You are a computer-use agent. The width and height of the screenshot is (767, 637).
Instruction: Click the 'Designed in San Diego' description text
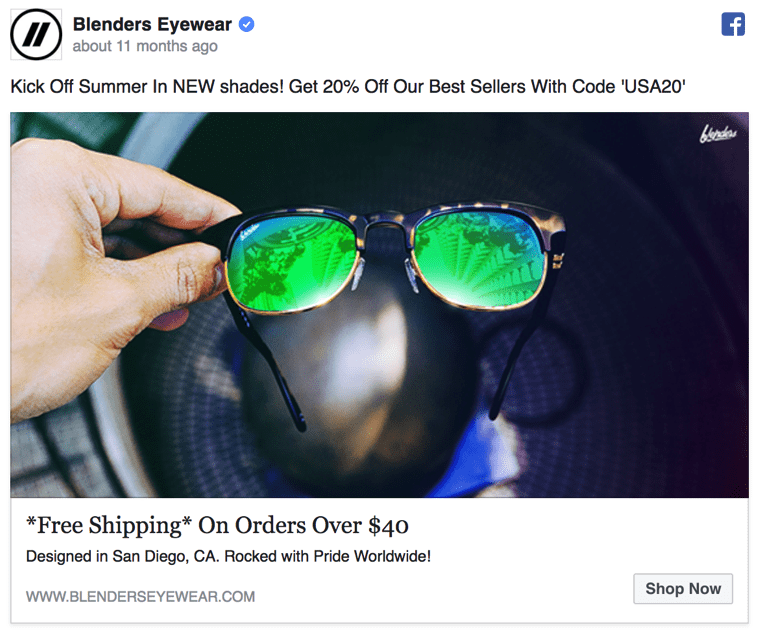tap(228, 556)
